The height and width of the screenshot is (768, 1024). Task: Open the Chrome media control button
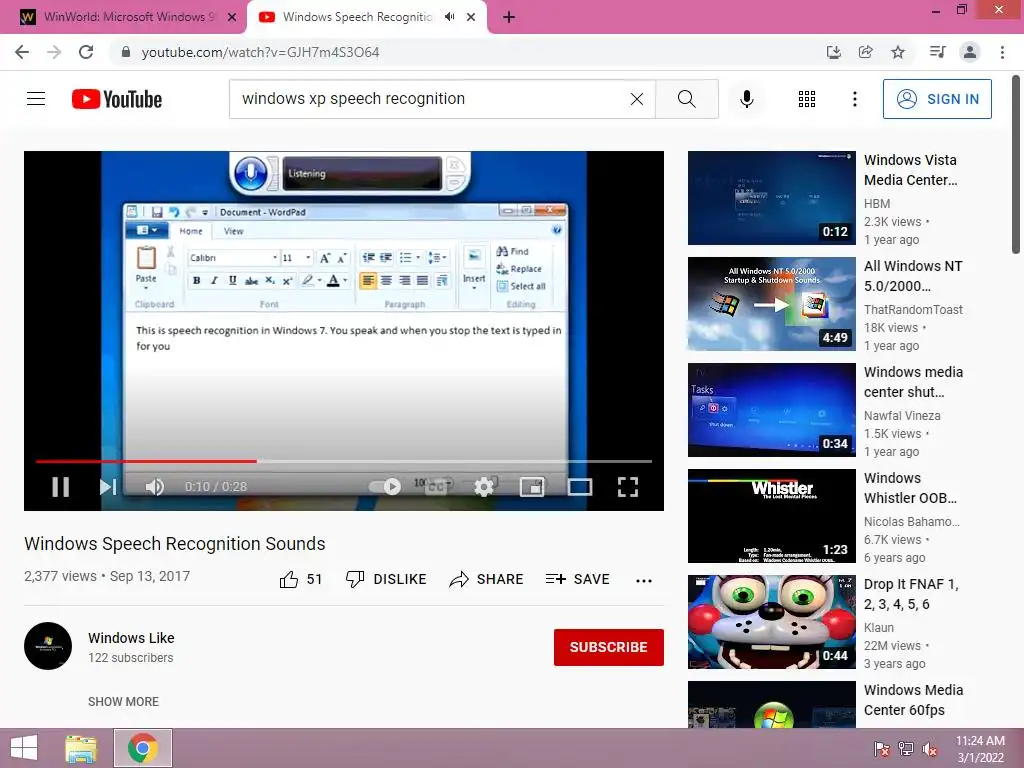click(938, 52)
